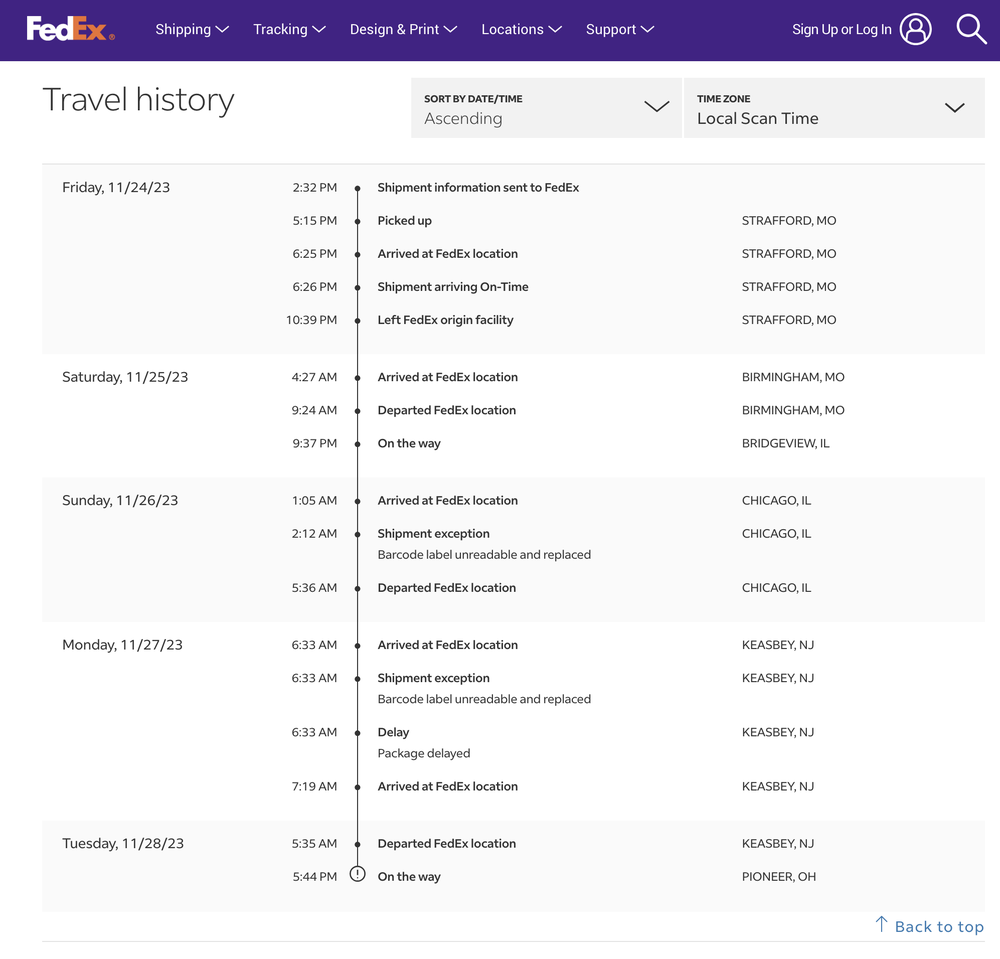Open the Support menu
Viewport: 1000px width, 959px height.
click(x=620, y=29)
